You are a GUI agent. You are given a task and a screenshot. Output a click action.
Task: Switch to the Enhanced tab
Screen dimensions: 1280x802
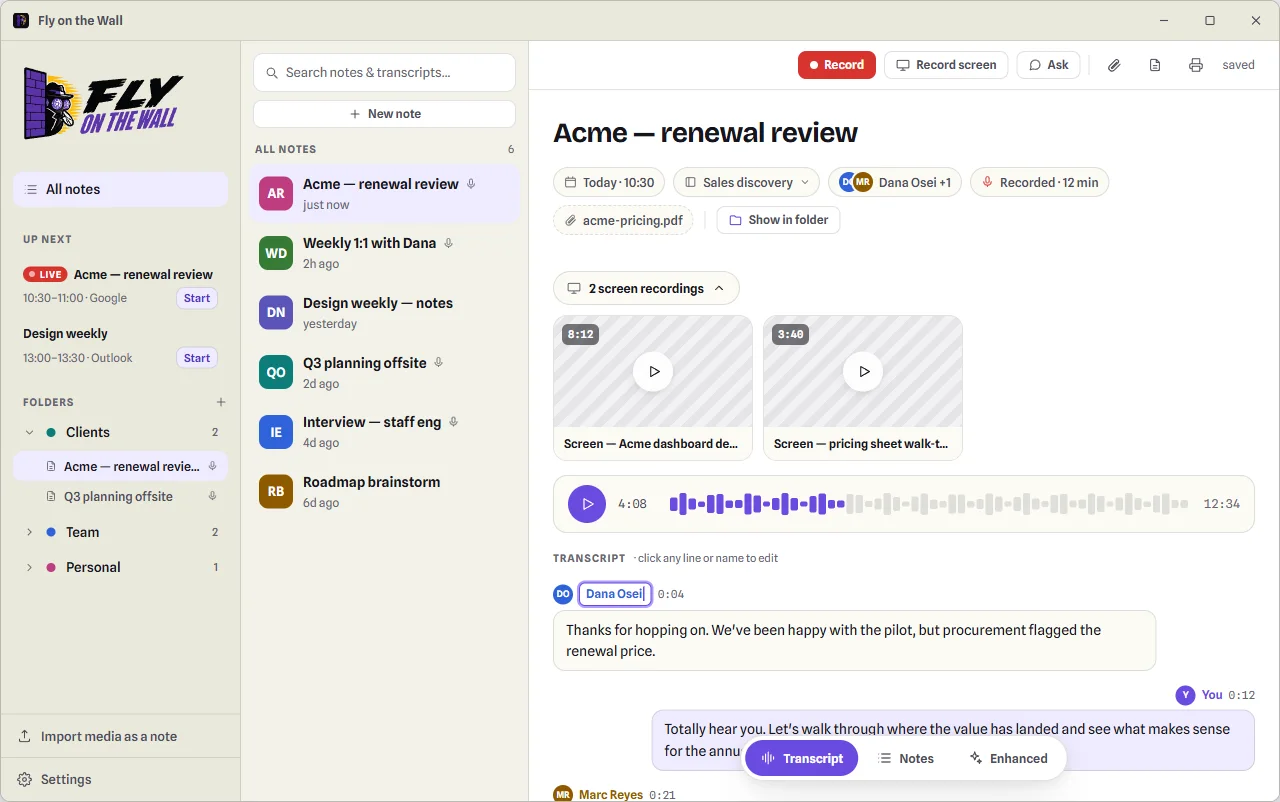(1008, 758)
